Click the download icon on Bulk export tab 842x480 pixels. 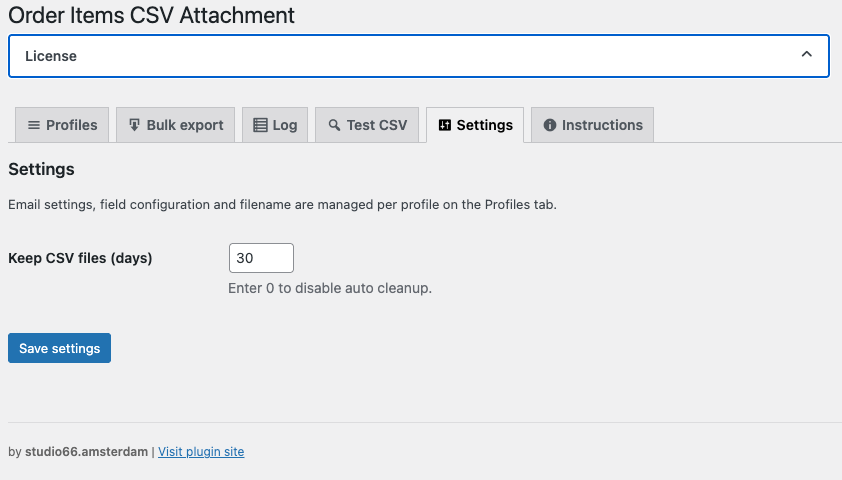(134, 125)
